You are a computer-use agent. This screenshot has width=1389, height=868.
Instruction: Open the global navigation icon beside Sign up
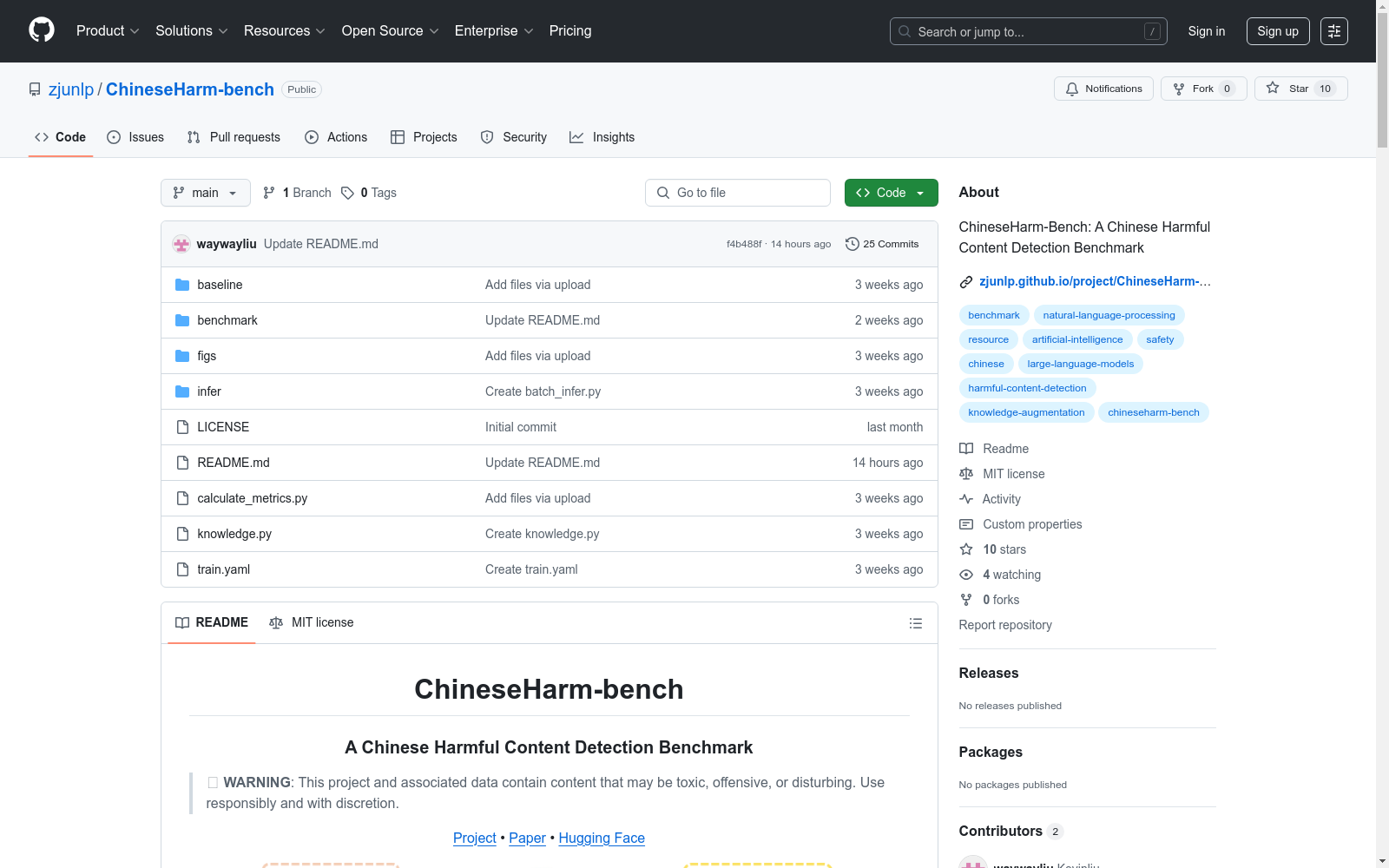click(1334, 31)
